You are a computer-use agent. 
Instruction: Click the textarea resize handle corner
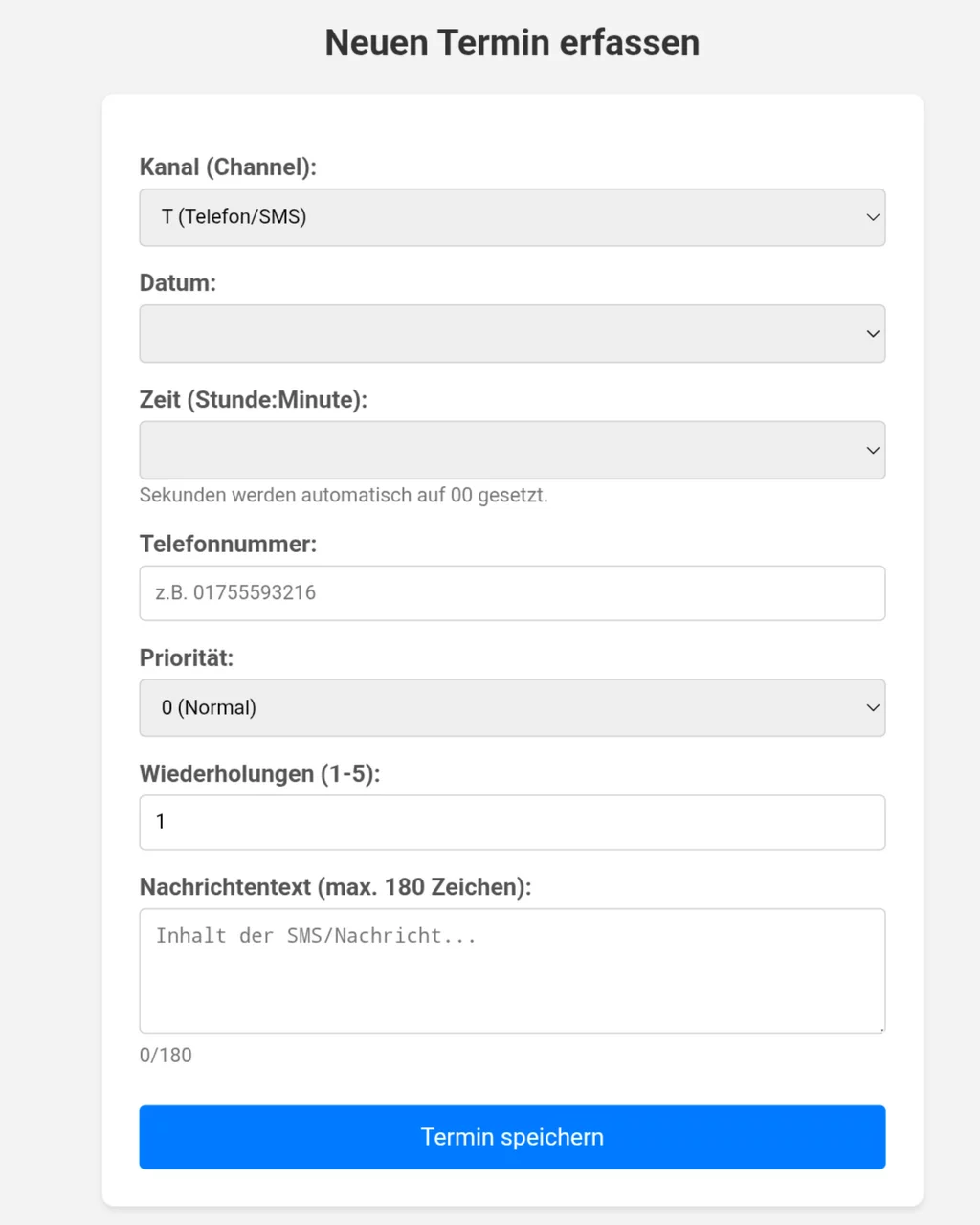pos(880,1027)
